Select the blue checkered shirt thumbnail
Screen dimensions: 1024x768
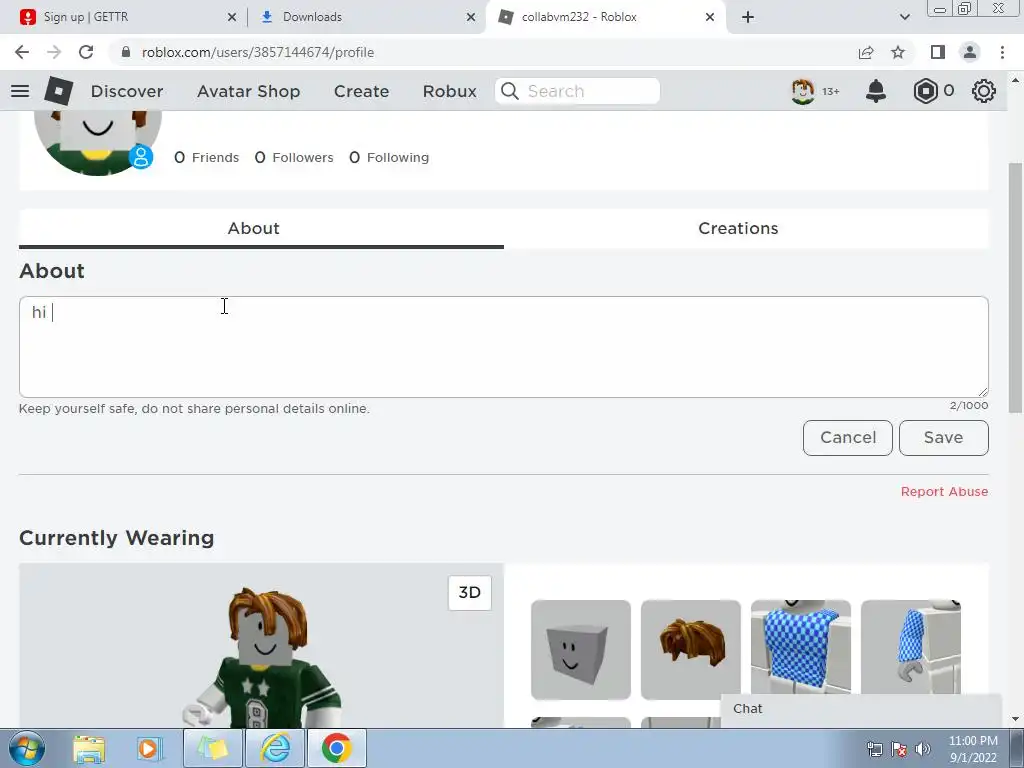(801, 647)
